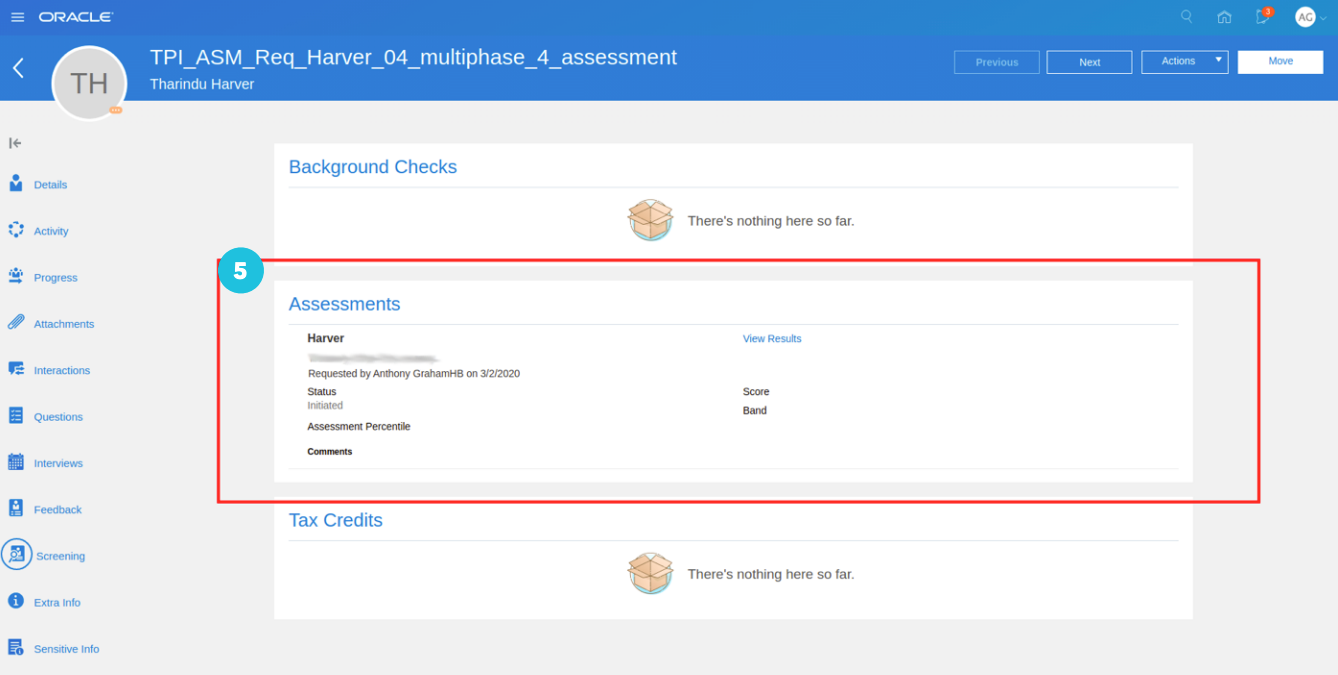
Task: Click the Interactions icon
Action: coord(16,369)
